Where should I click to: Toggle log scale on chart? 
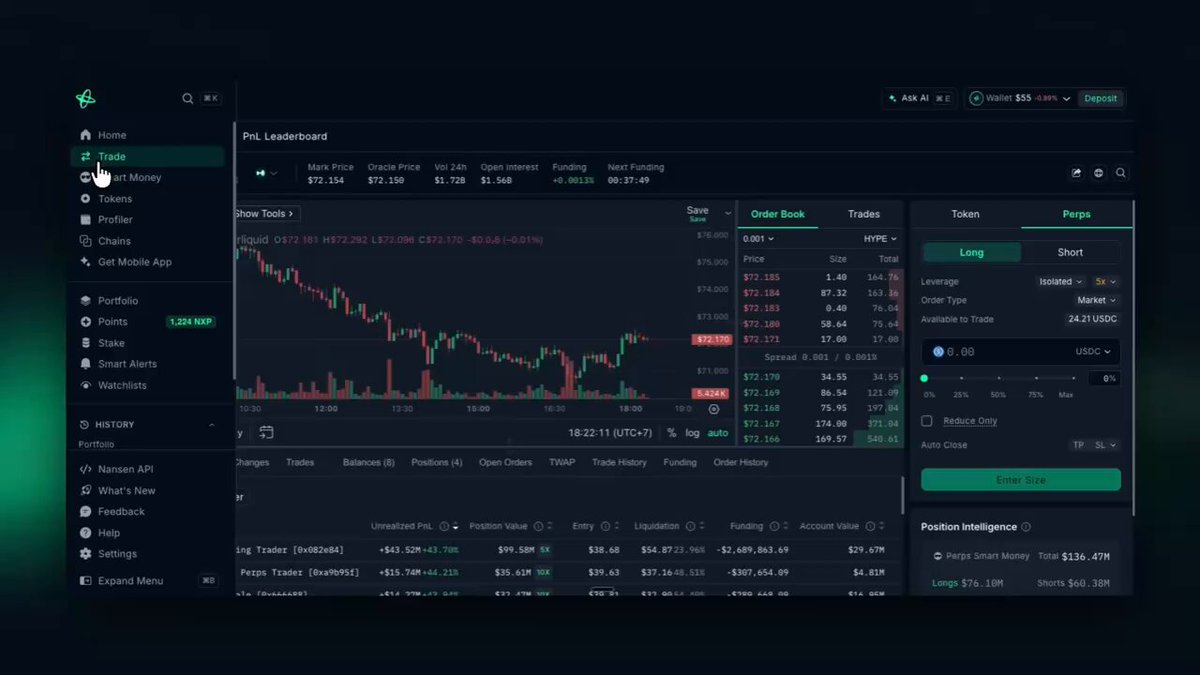pos(693,433)
